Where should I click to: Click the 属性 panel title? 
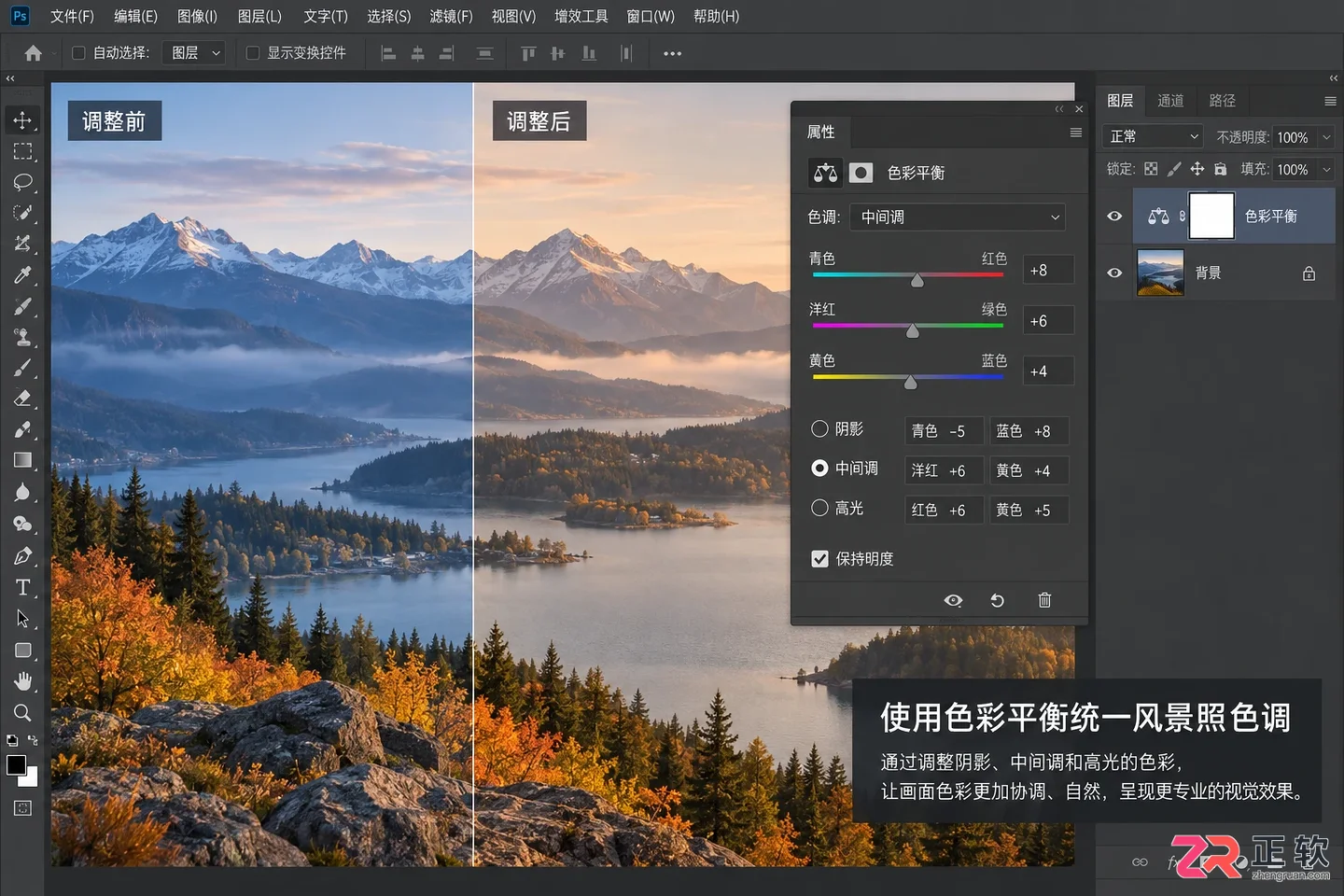click(820, 132)
